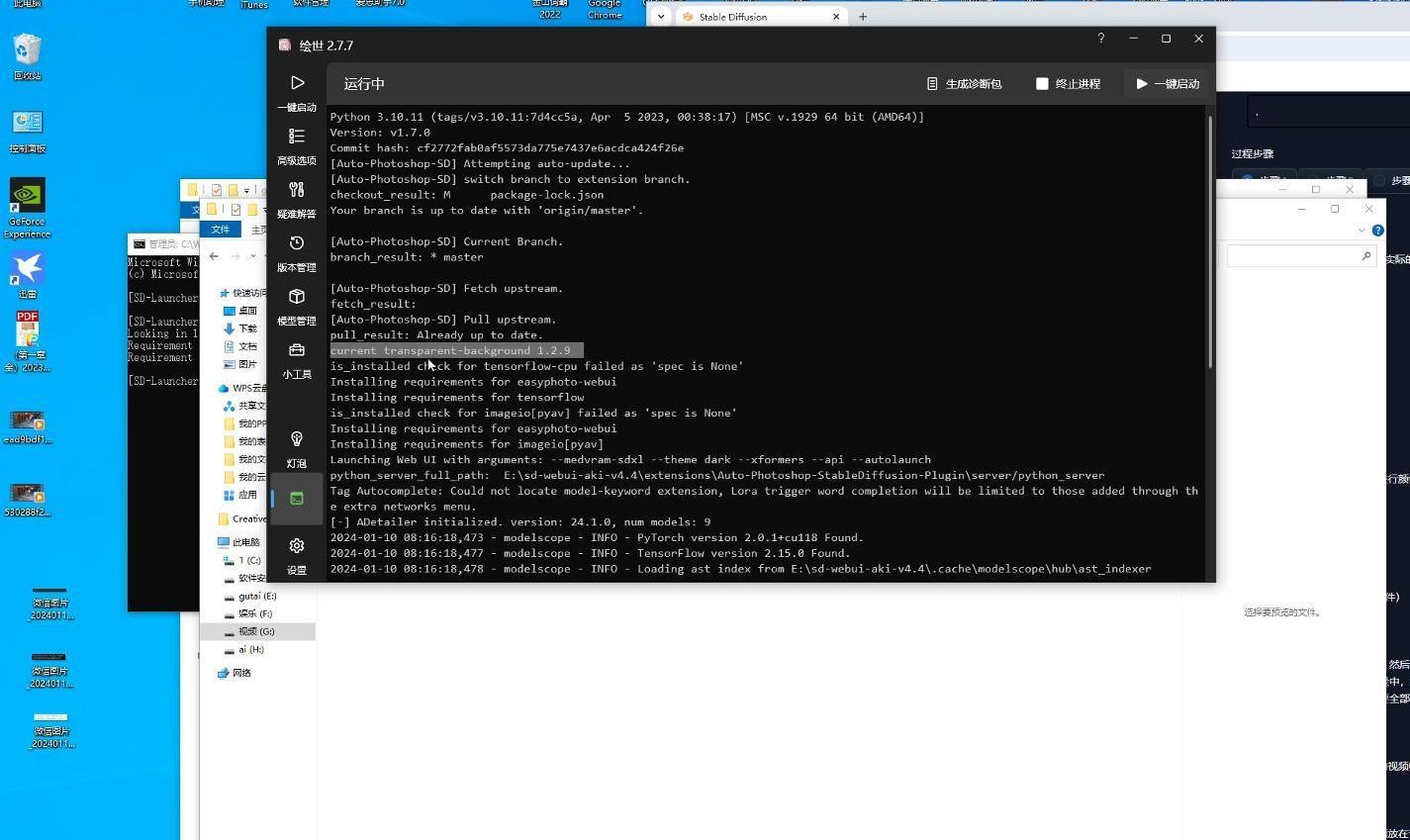Viewport: 1410px width, 840px height.
Task: Open the 迅雷 Xunlei desktop icon
Action: [x=28, y=275]
